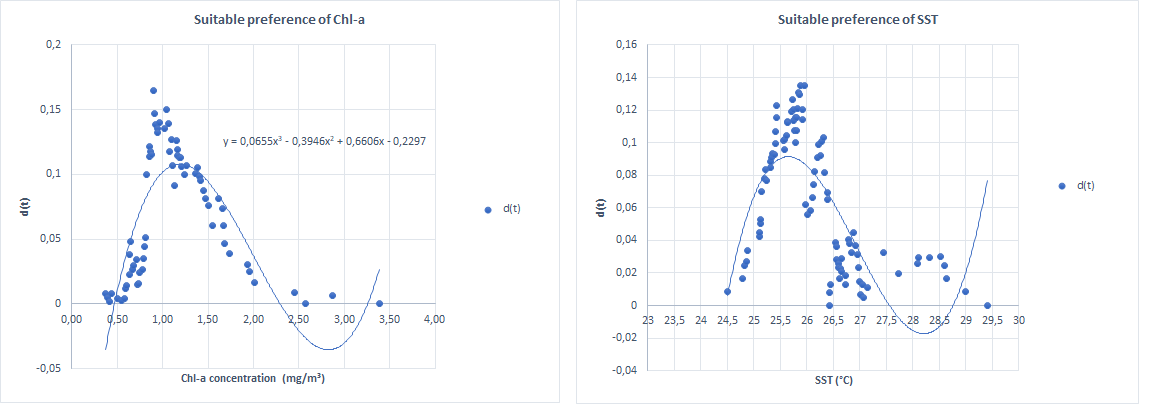Select the Chl-a chart title text
1159x417 pixels.
279,21
